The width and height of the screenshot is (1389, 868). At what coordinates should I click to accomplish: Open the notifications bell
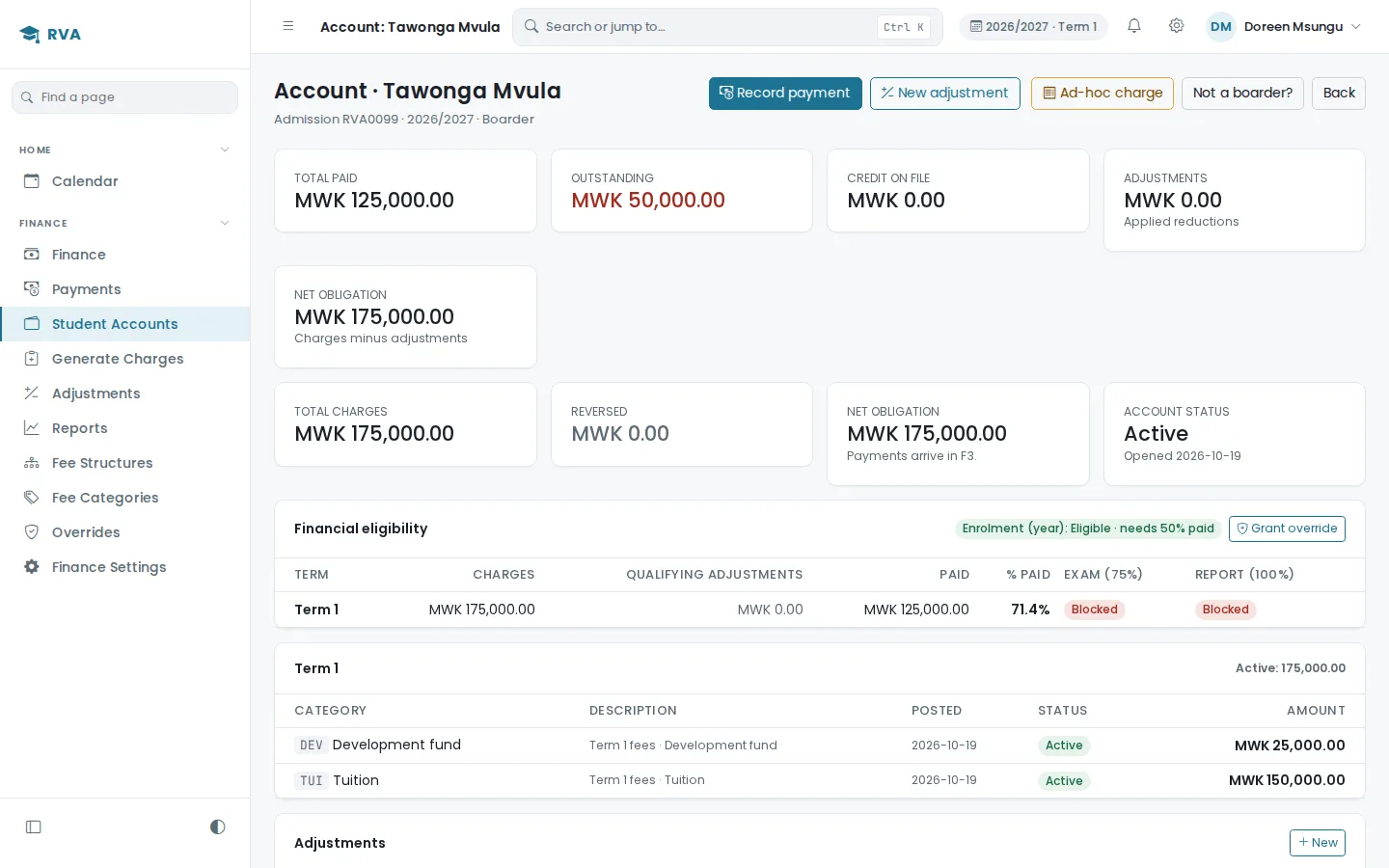(x=1134, y=26)
